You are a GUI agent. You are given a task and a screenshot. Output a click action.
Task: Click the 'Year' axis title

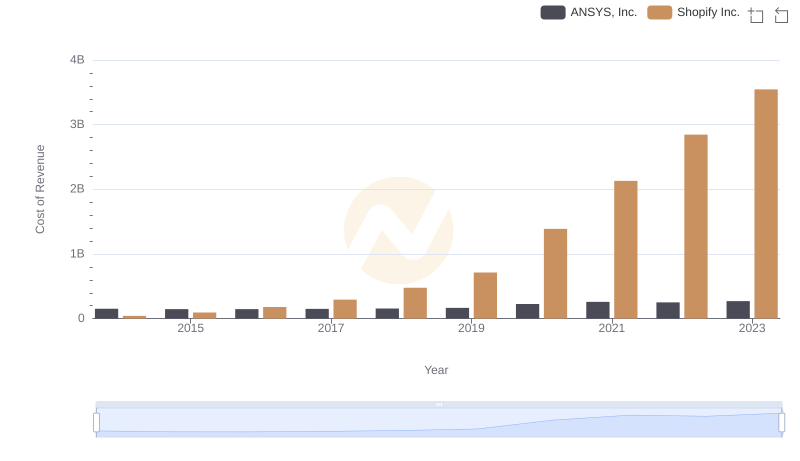pyautogui.click(x=436, y=370)
